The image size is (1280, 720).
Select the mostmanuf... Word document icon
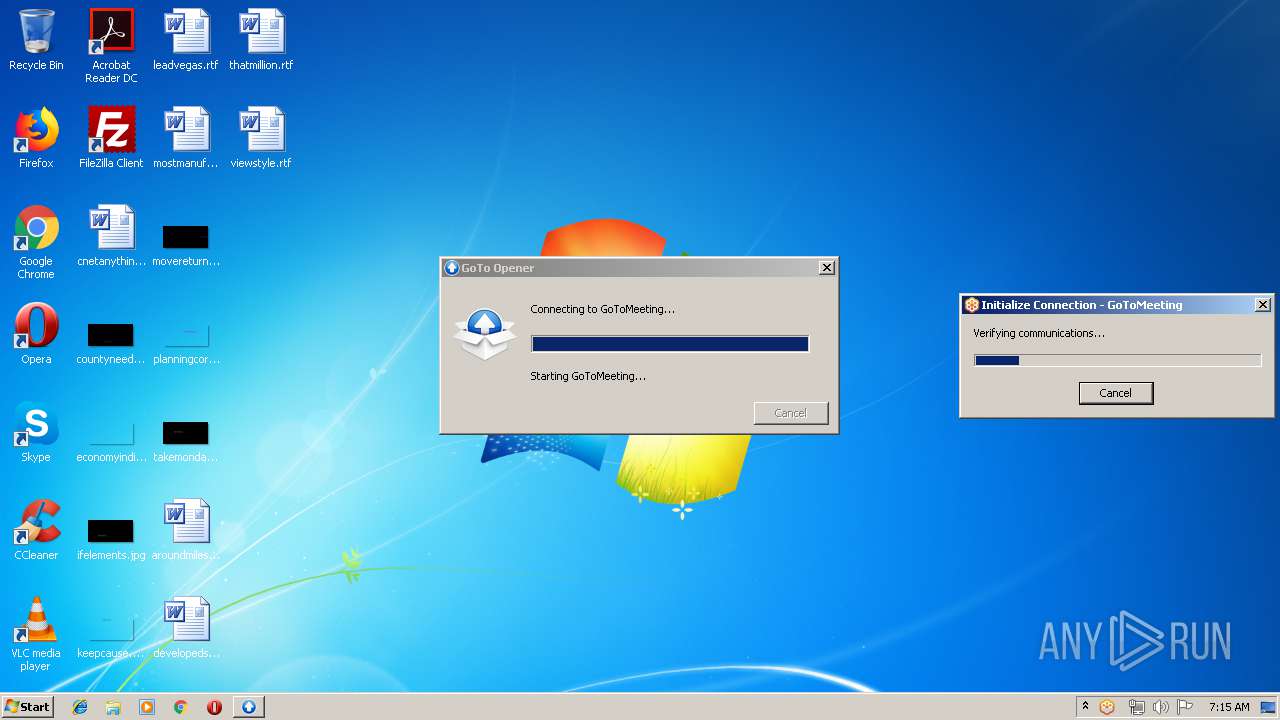(x=186, y=138)
